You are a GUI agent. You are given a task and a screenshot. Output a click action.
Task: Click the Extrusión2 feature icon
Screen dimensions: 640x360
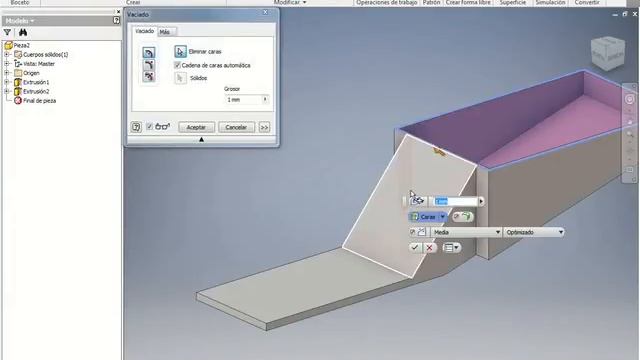point(18,91)
